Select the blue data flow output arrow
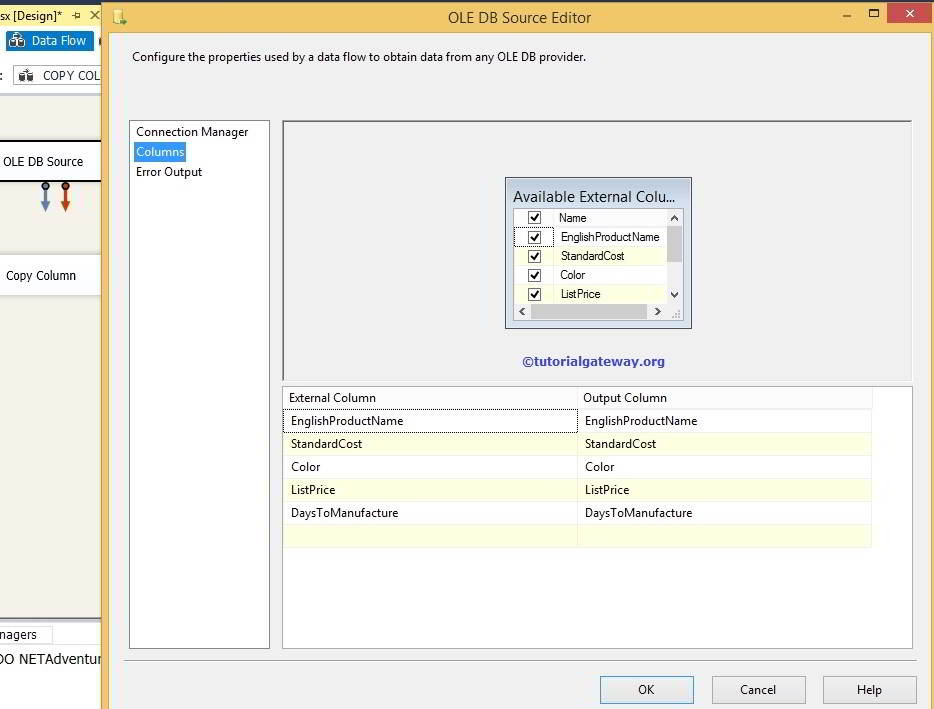The image size is (934, 709). click(x=45, y=198)
